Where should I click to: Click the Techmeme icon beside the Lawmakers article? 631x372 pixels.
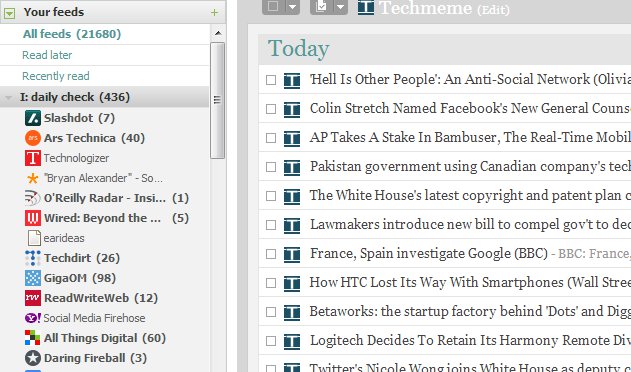pos(292,225)
